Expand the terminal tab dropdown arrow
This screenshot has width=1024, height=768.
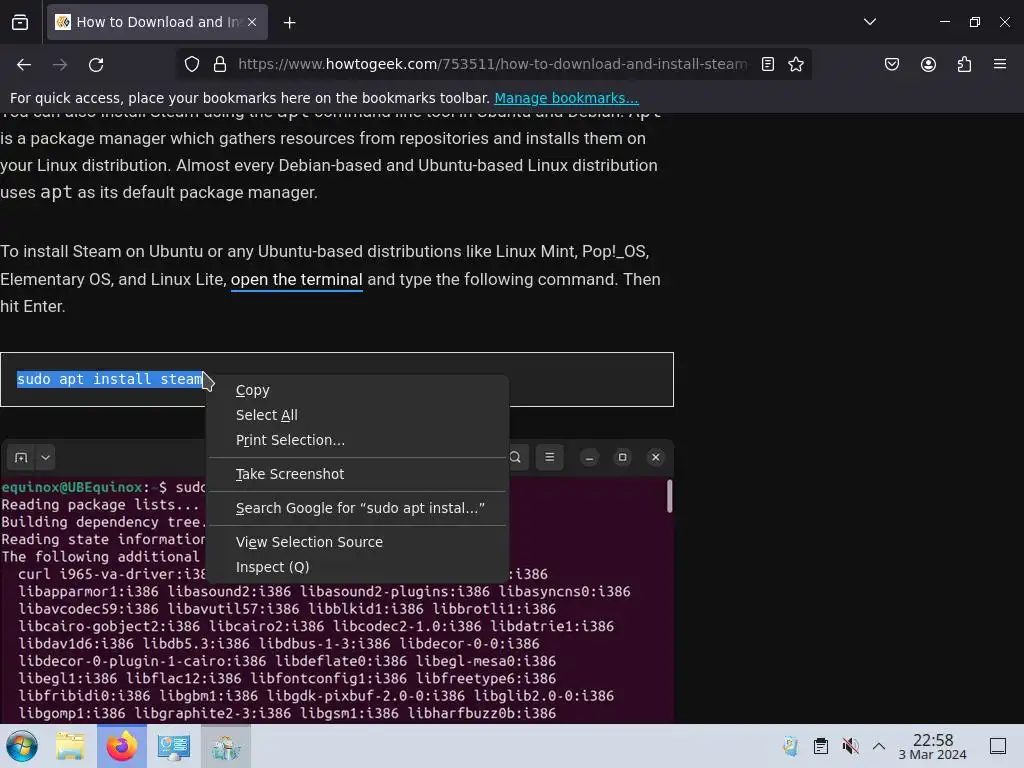click(x=46, y=457)
